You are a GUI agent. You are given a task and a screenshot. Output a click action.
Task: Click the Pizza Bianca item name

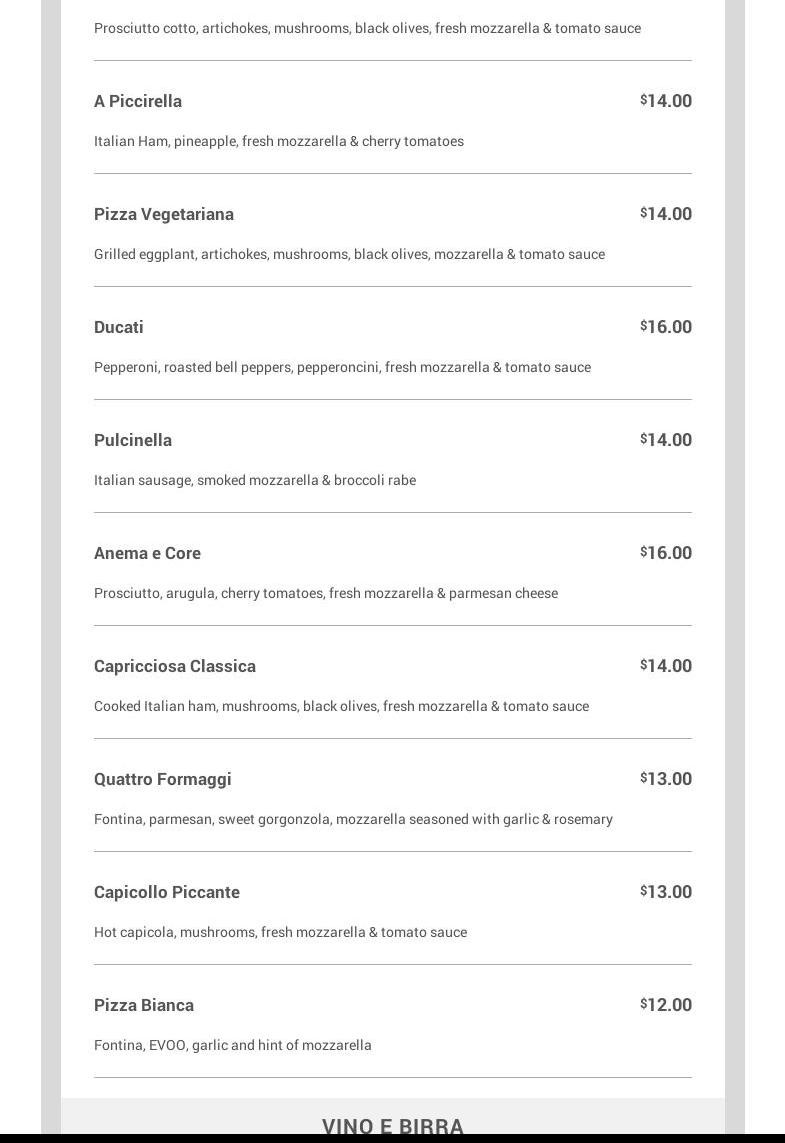point(144,1005)
